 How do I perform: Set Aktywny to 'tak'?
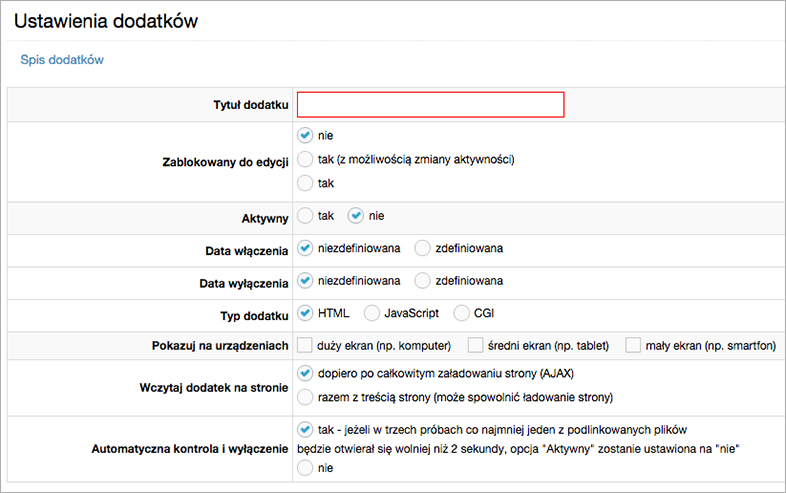pos(306,216)
